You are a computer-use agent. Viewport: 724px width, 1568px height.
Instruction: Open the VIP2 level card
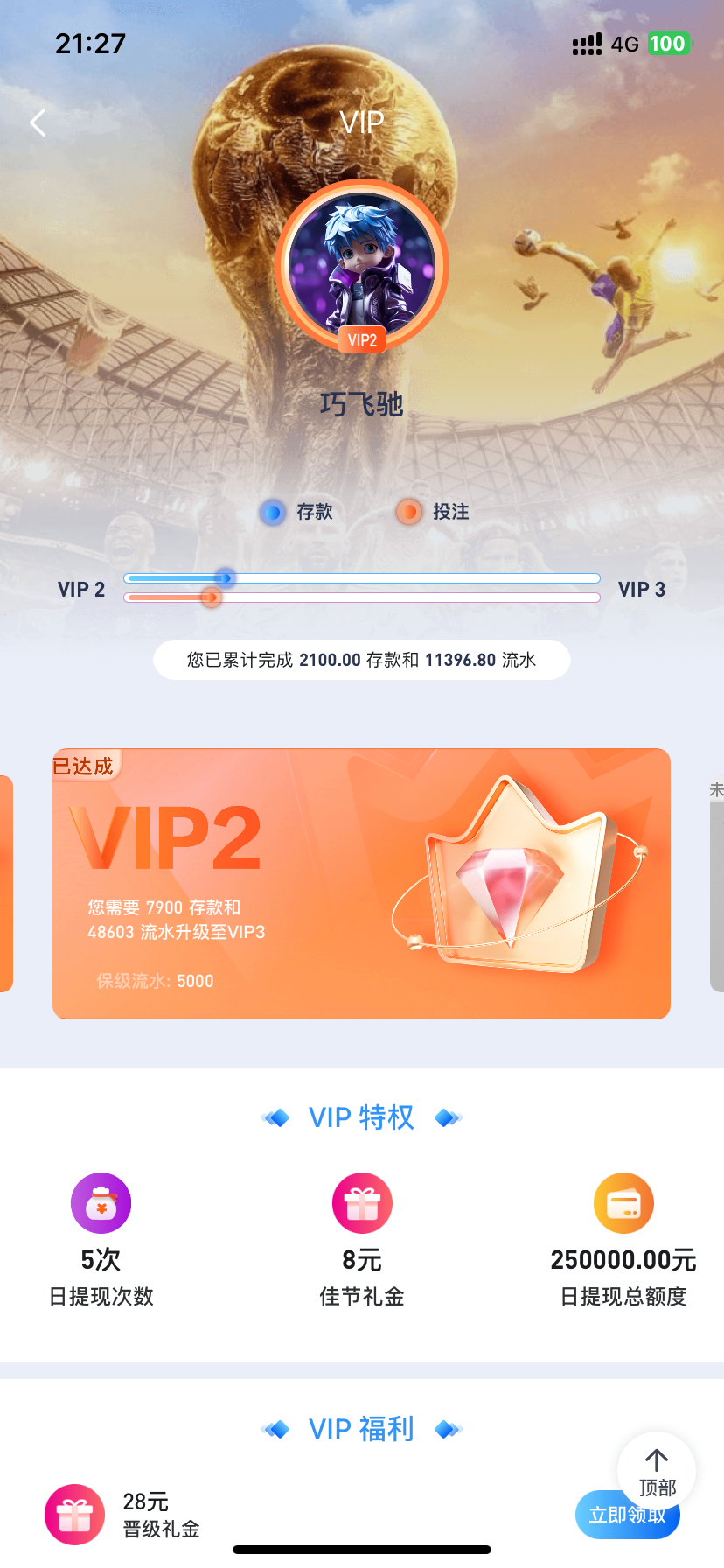361,883
